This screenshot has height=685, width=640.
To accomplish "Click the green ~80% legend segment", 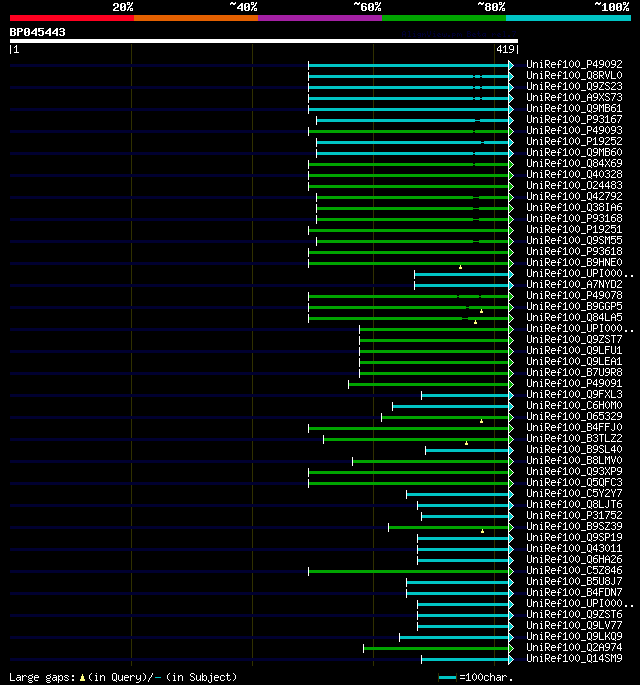I will [x=444, y=18].
